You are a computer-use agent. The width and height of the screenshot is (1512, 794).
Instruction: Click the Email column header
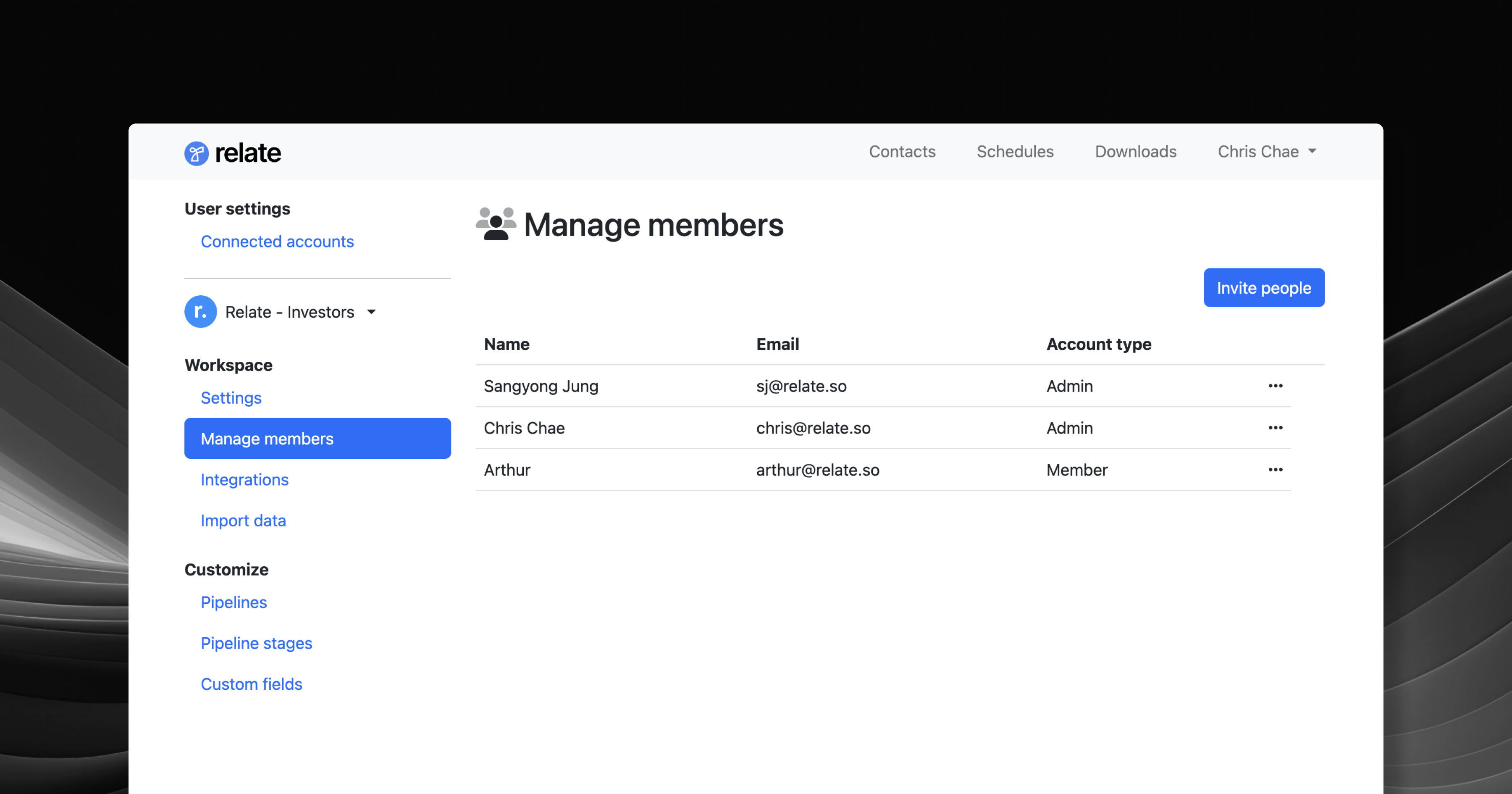777,344
